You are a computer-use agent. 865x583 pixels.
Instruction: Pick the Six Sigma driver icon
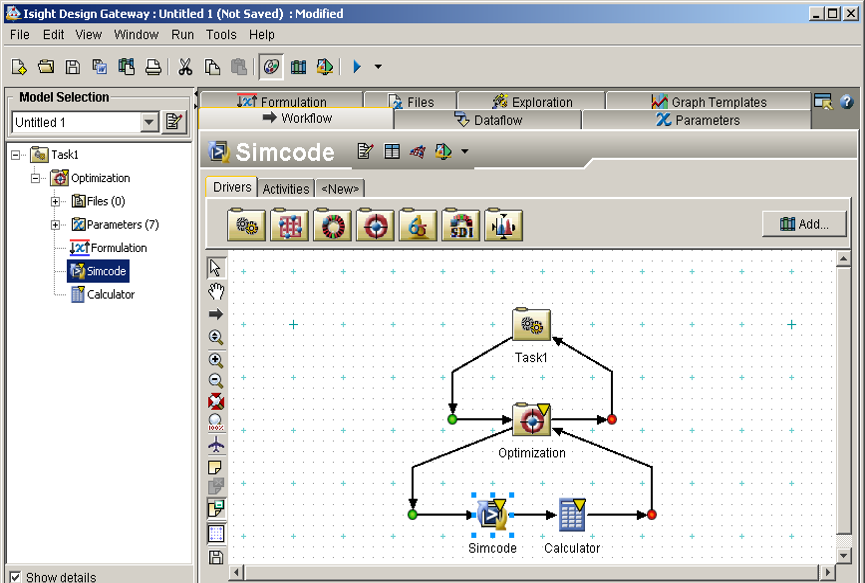point(418,224)
